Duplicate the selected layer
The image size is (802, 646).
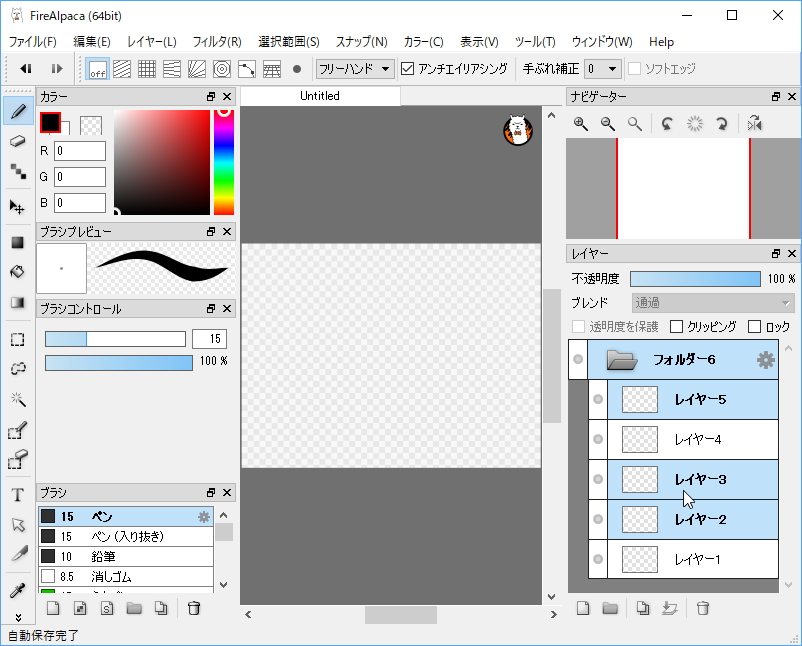point(642,608)
